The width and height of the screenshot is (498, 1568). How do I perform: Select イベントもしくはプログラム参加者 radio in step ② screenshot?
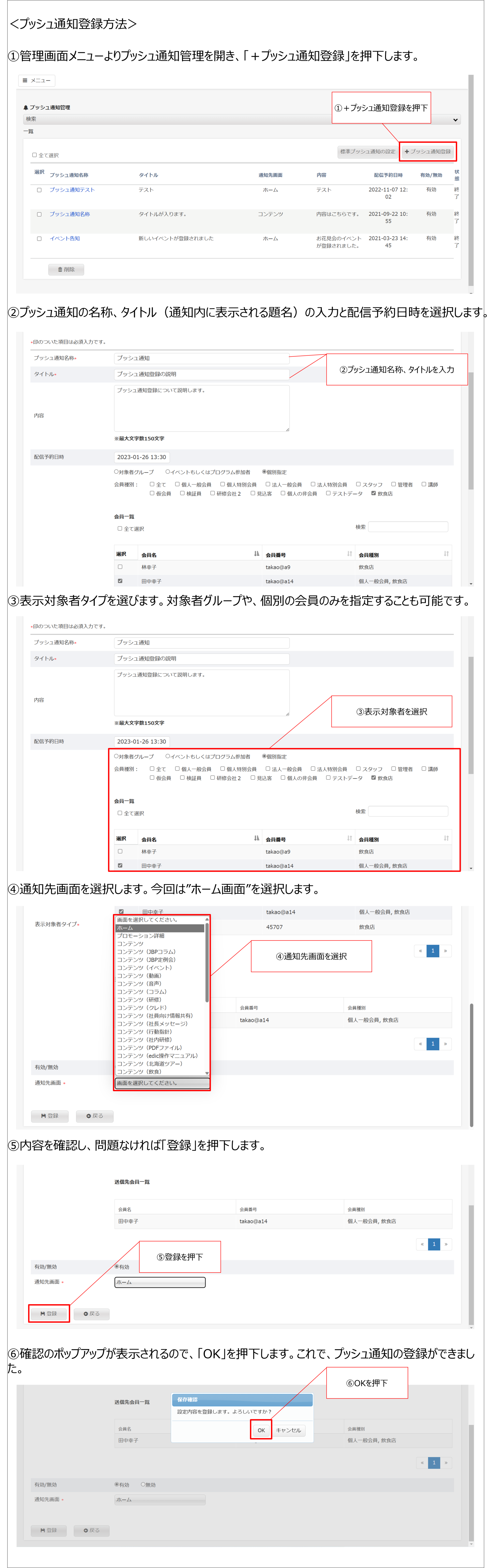click(167, 472)
